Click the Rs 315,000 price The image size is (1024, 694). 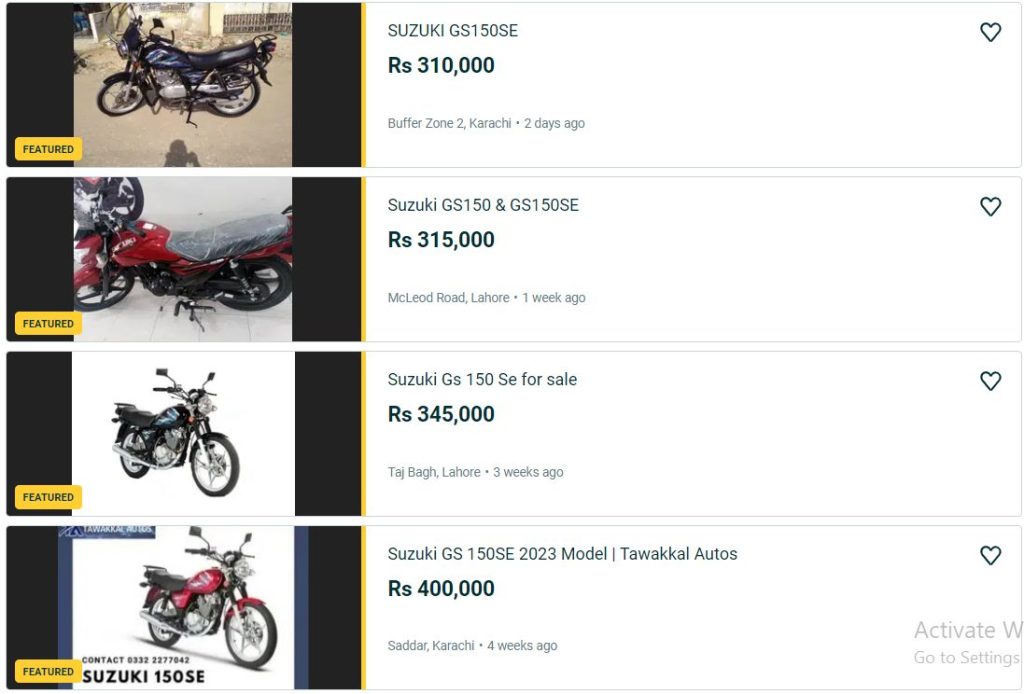pos(441,240)
